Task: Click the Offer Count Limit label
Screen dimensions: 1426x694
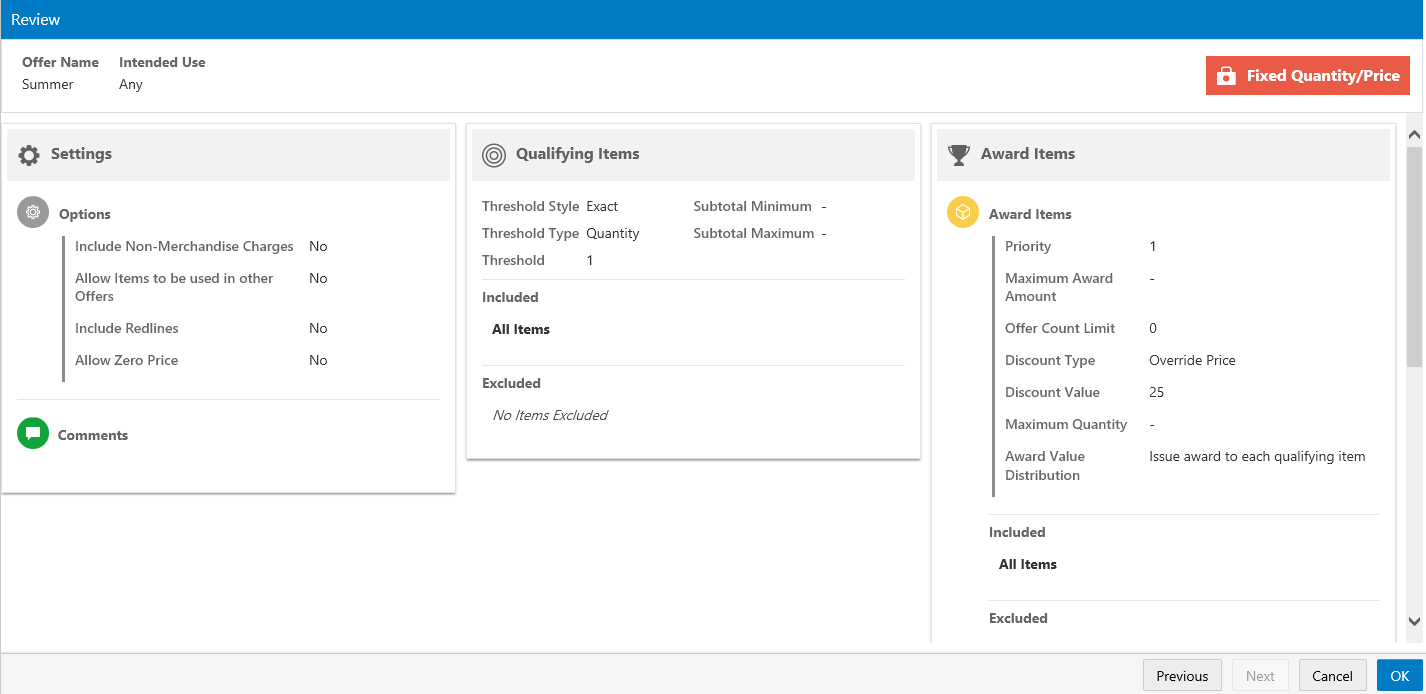Action: coord(1060,328)
